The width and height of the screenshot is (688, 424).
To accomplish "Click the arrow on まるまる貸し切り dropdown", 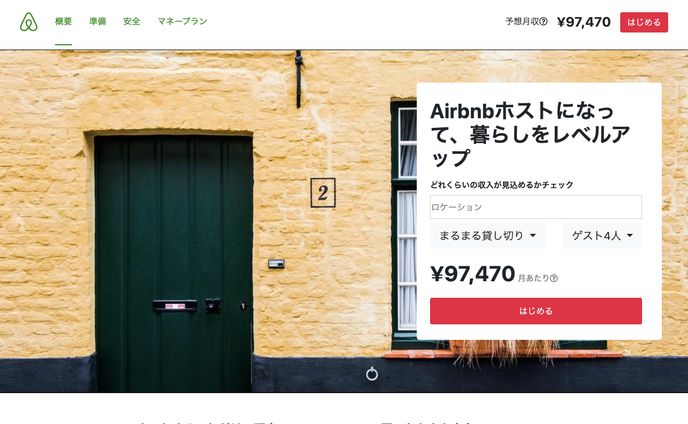I will coord(533,236).
